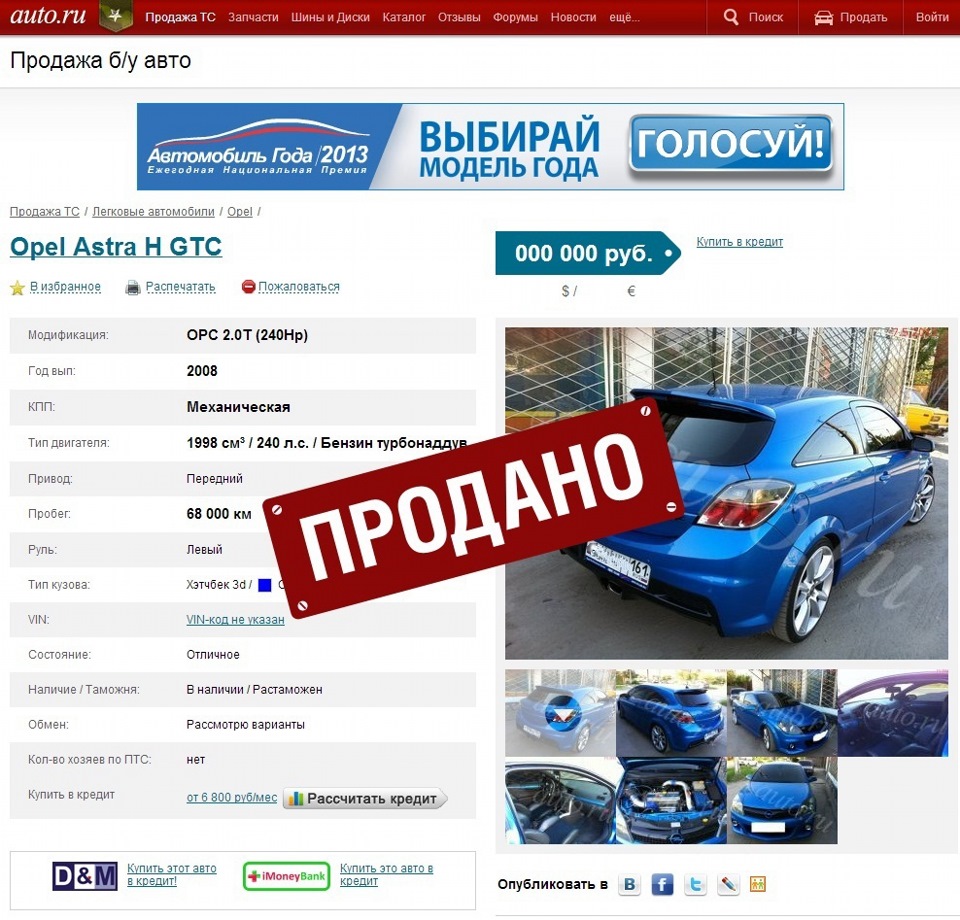
Task: Open Продажа ТС breadcrumb link
Action: (x=45, y=211)
